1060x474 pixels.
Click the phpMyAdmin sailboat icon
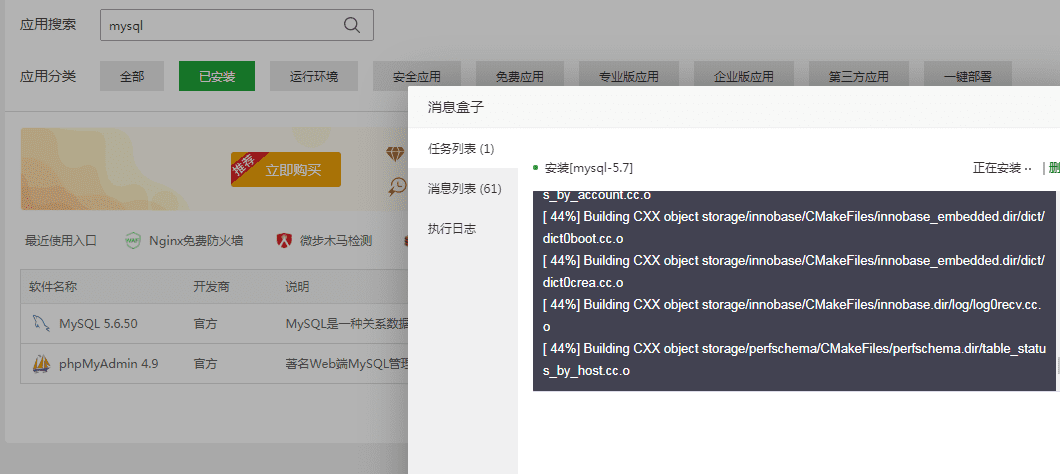[x=41, y=363]
